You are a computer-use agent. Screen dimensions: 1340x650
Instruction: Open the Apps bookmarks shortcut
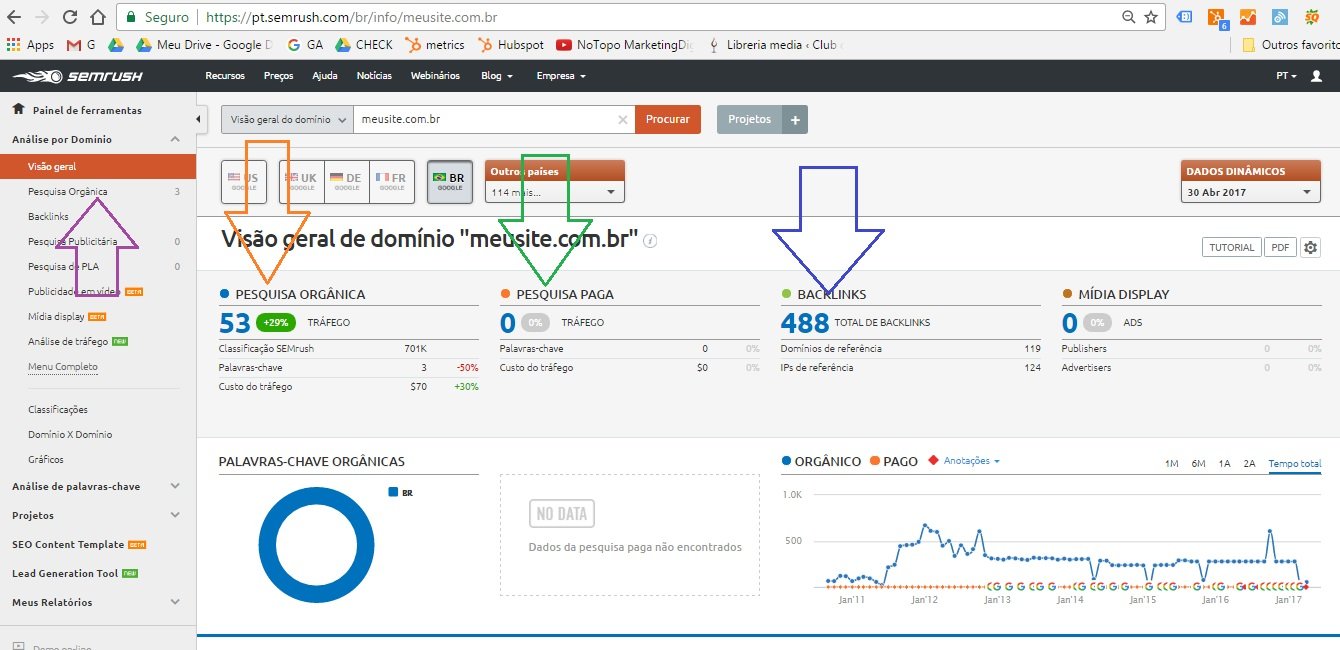30,44
